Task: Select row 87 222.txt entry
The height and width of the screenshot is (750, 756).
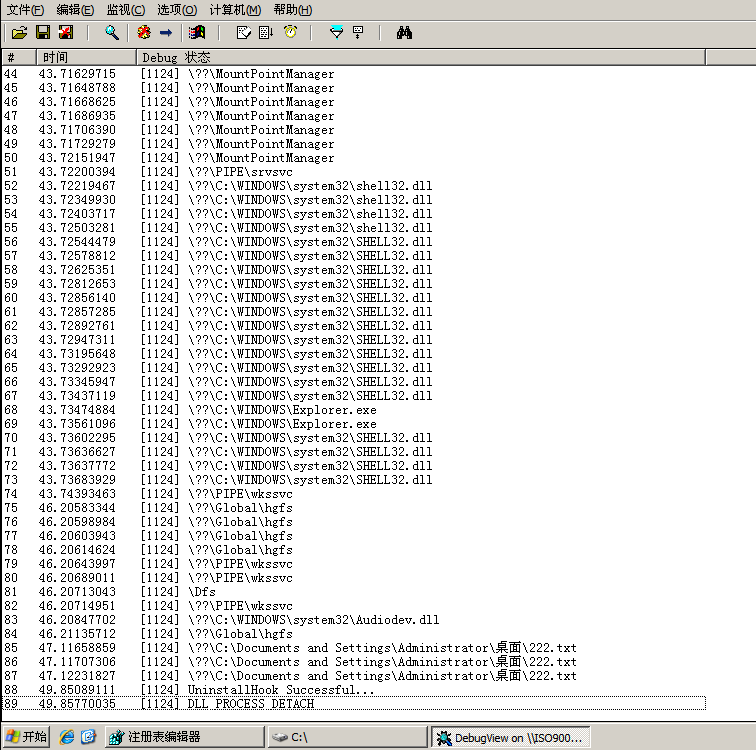Action: (354, 675)
